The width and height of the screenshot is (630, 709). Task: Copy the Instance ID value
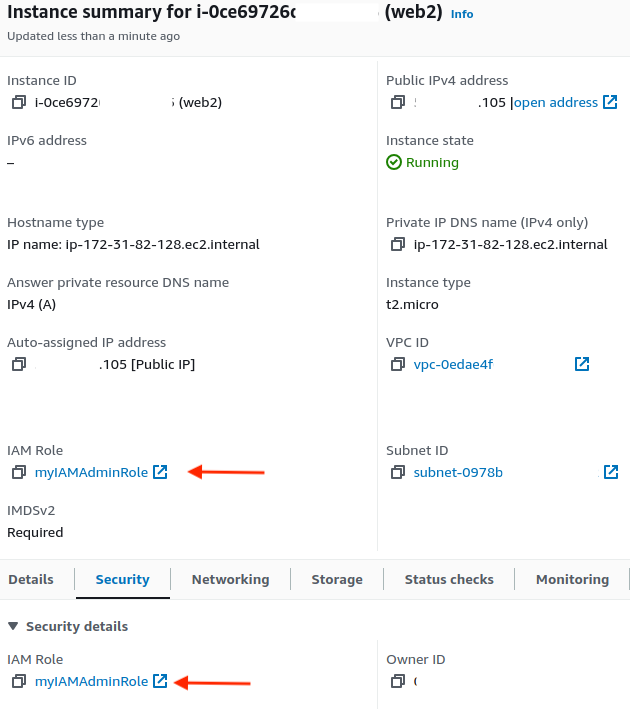tap(19, 102)
